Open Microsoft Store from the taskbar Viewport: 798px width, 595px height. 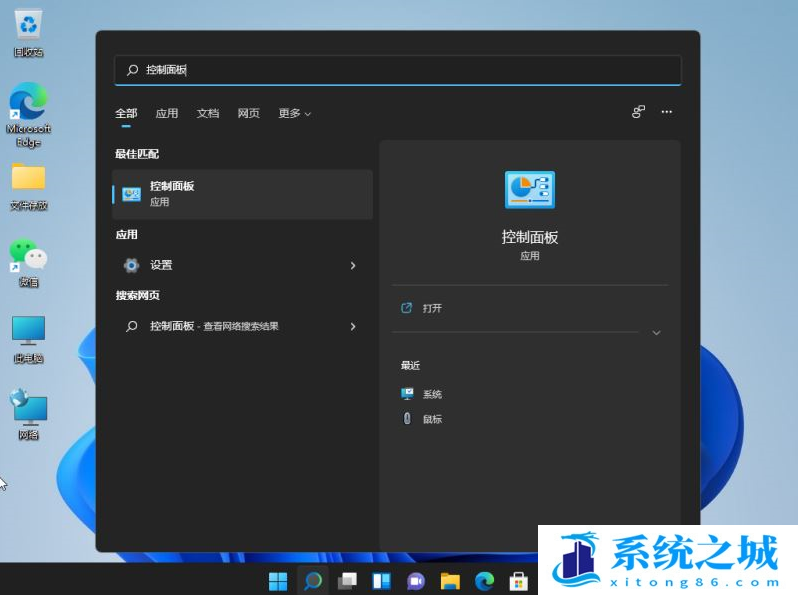(518, 581)
